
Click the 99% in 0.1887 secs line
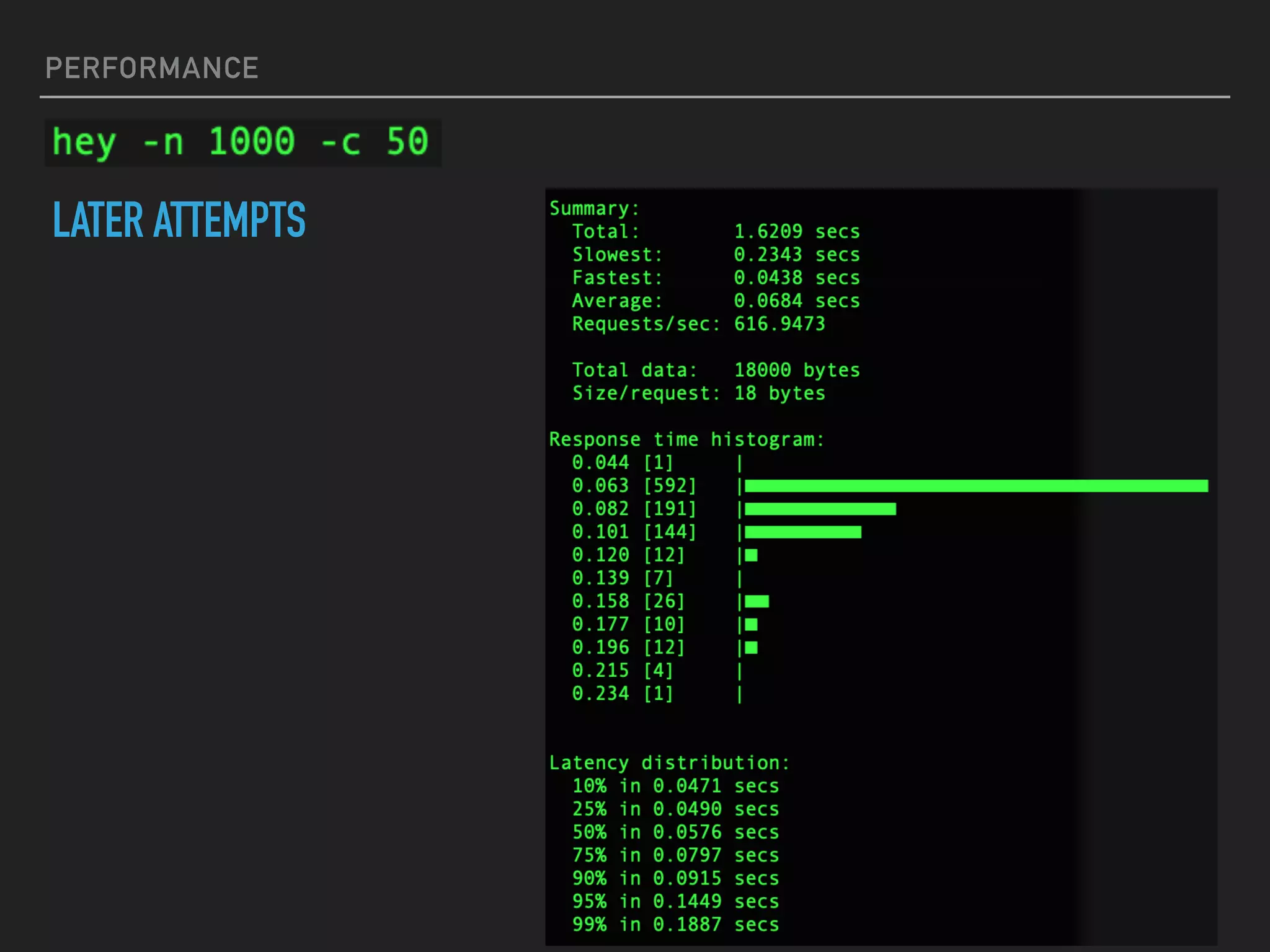pyautogui.click(x=675, y=925)
